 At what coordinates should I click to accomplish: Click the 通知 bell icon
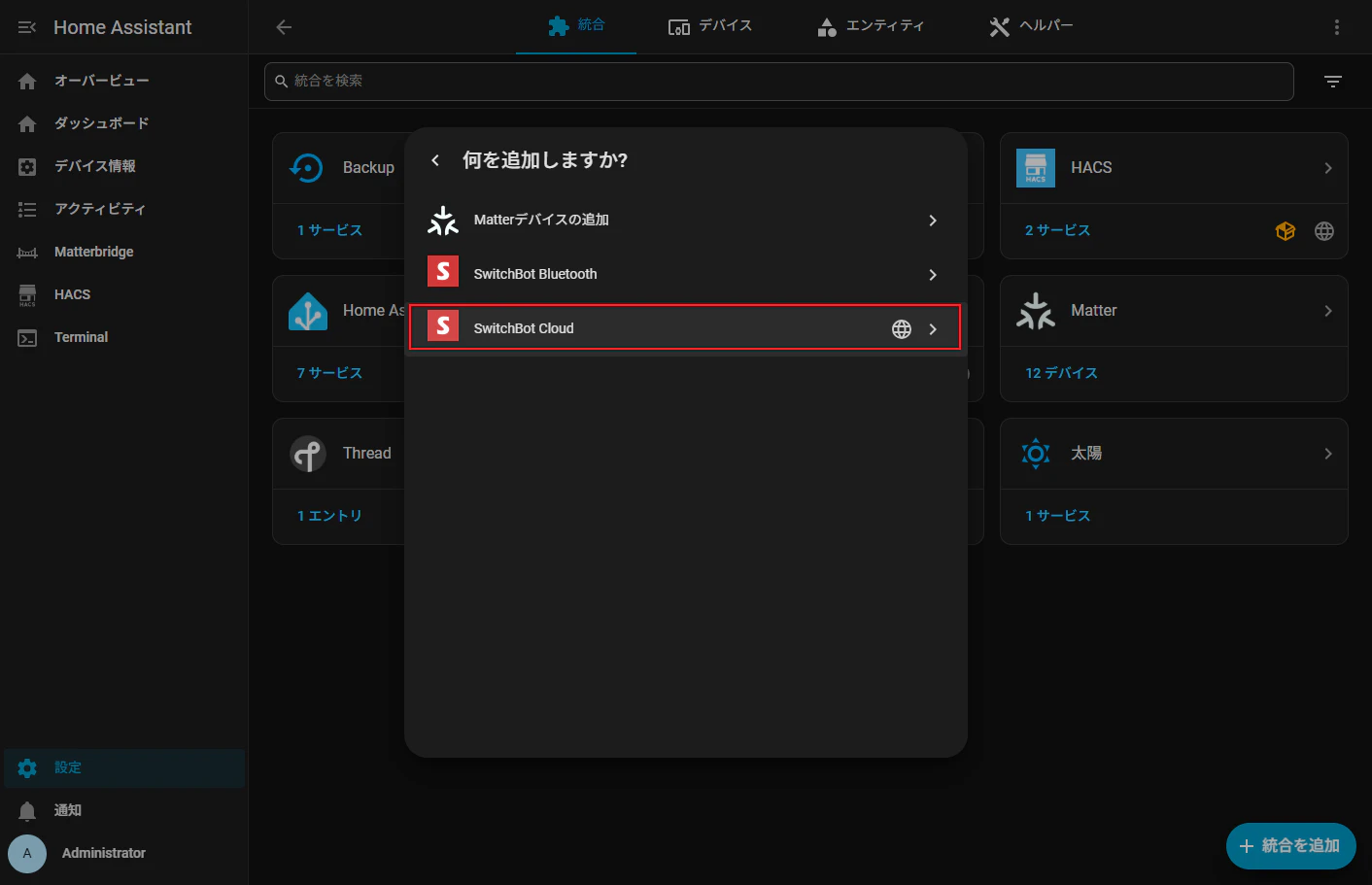27,811
